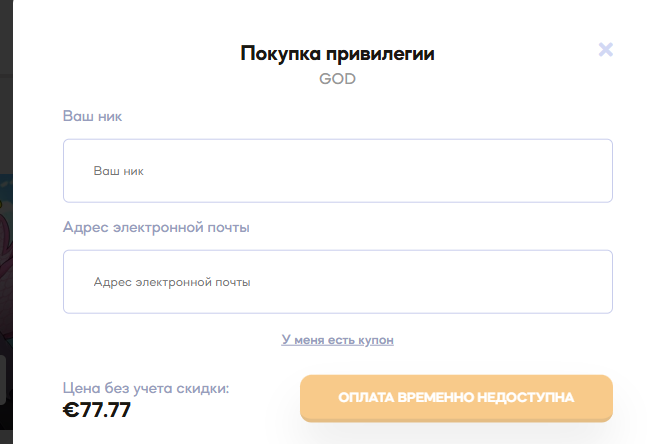Close the purchase dialog with the X icon

[x=605, y=50]
